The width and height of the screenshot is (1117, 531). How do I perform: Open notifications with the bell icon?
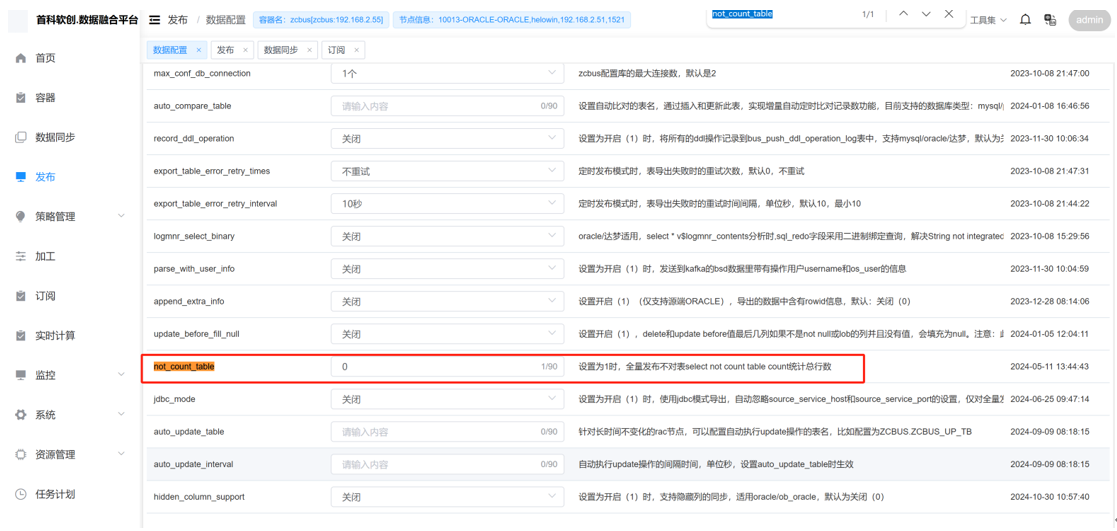(1025, 20)
